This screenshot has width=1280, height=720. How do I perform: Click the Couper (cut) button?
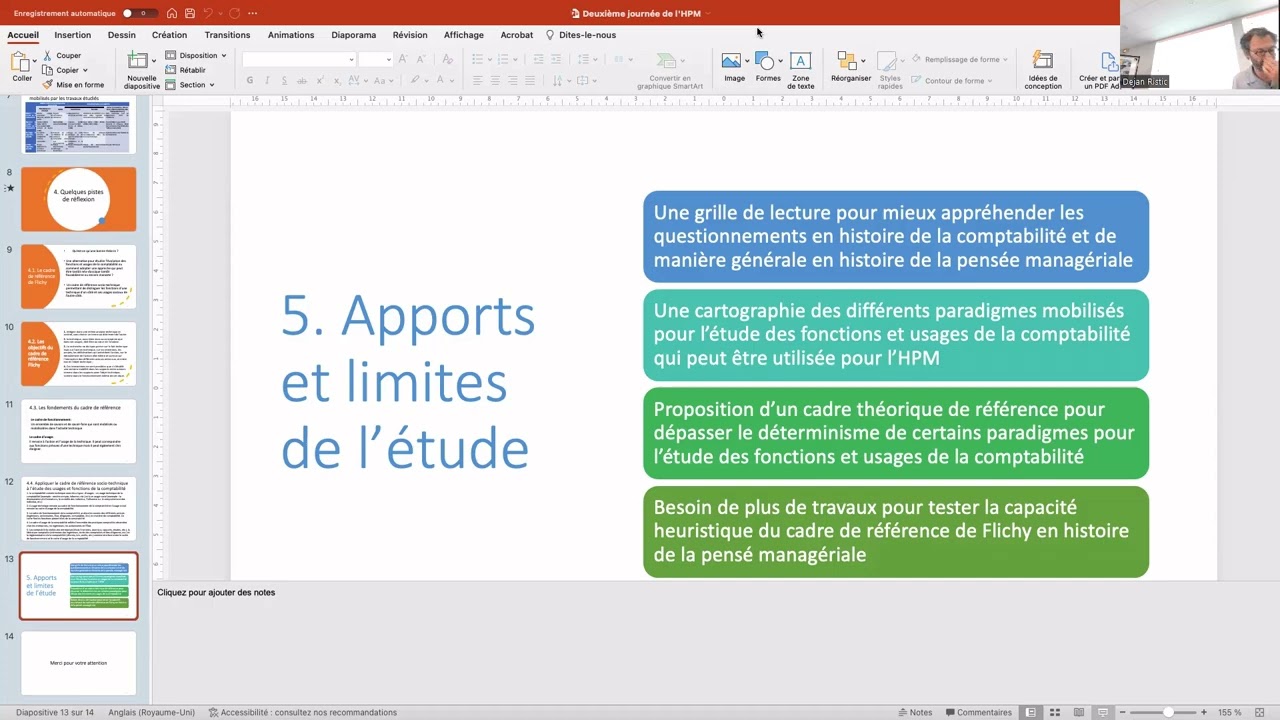(62, 56)
